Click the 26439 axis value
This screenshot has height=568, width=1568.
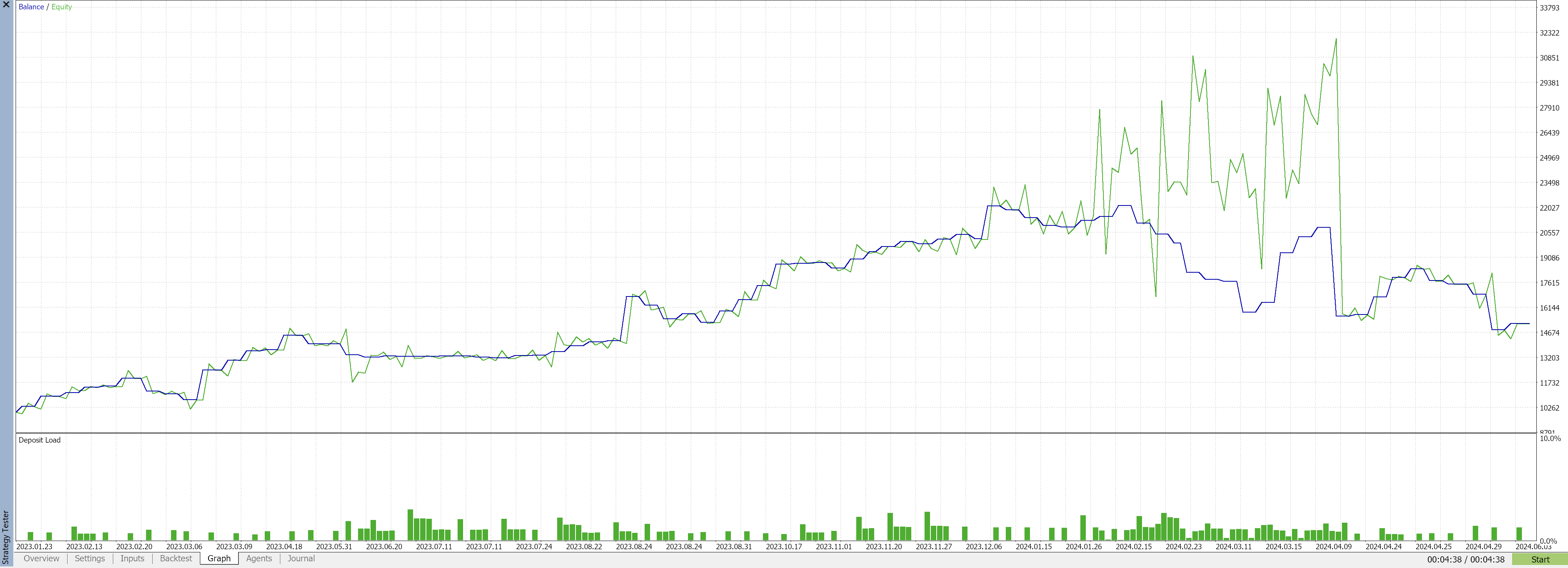1549,133
